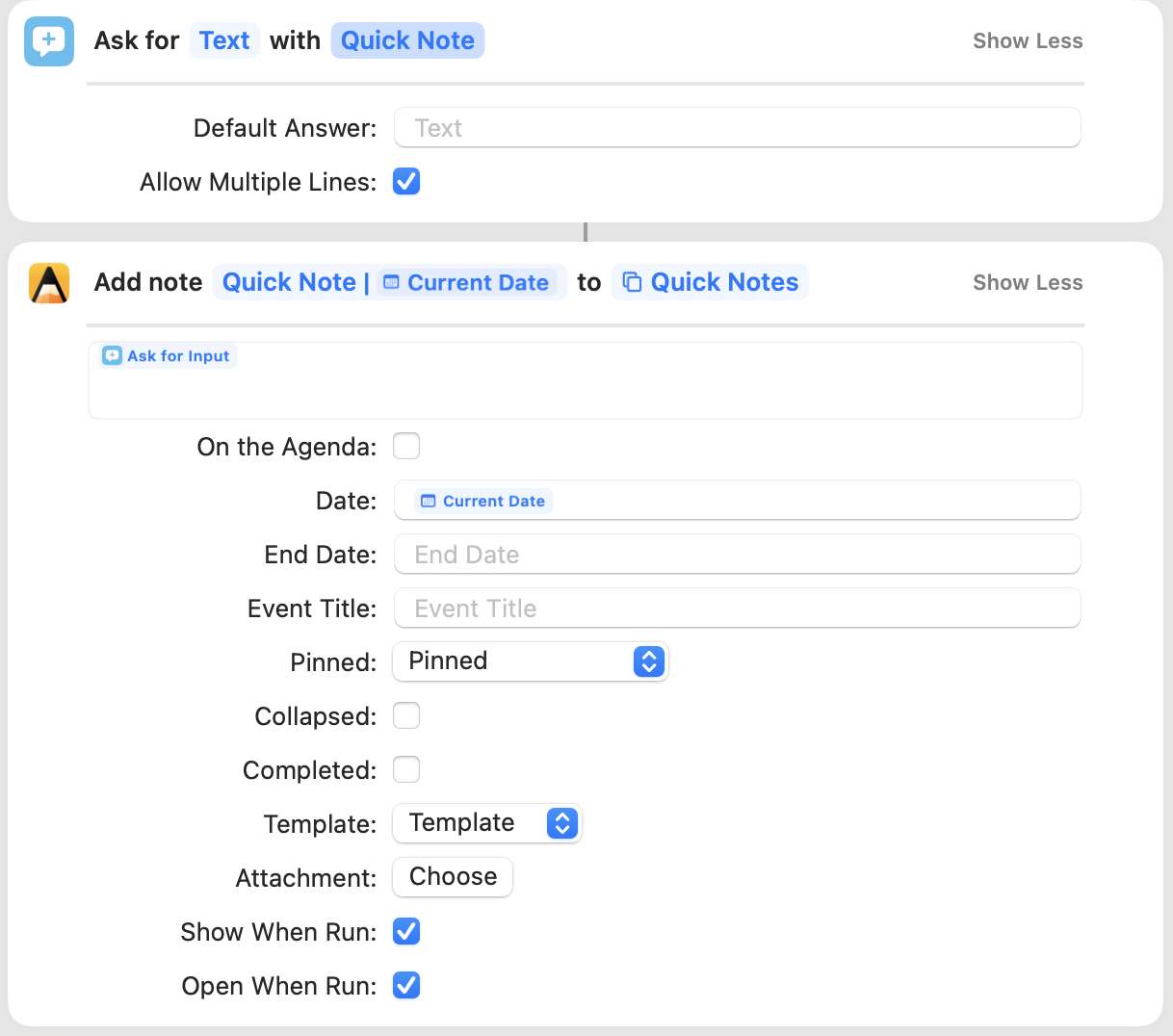Enable the Completed checkbox
This screenshot has width=1173, height=1036.
click(x=406, y=769)
